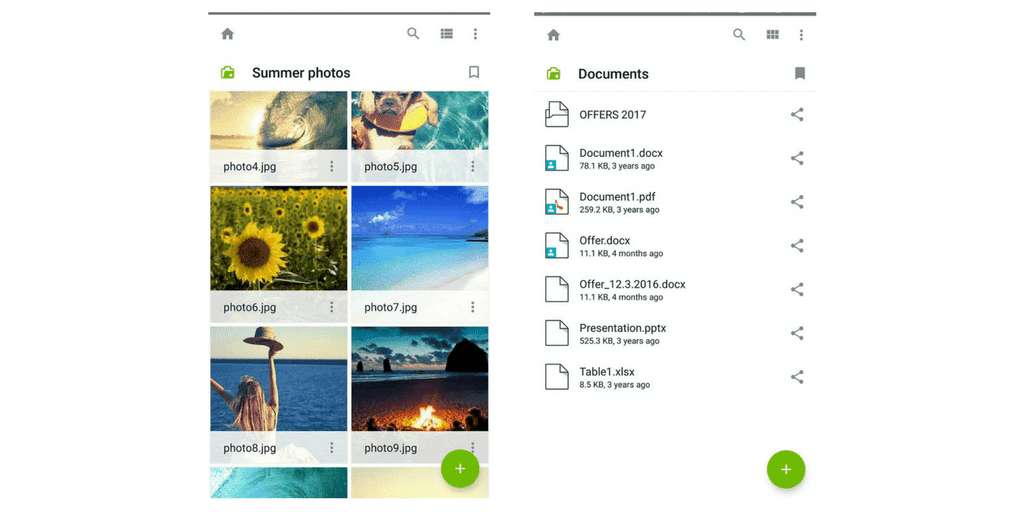Share Table1.xlsx
The height and width of the screenshot is (512, 1024).
point(797,377)
